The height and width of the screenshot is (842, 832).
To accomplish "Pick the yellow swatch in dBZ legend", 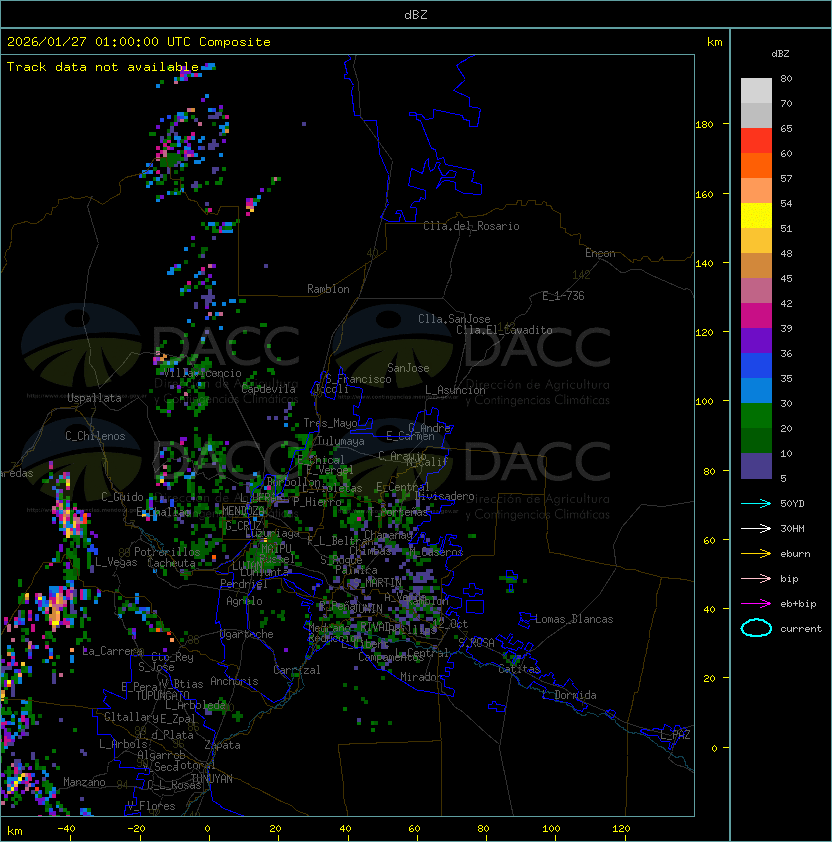I will [x=756, y=216].
